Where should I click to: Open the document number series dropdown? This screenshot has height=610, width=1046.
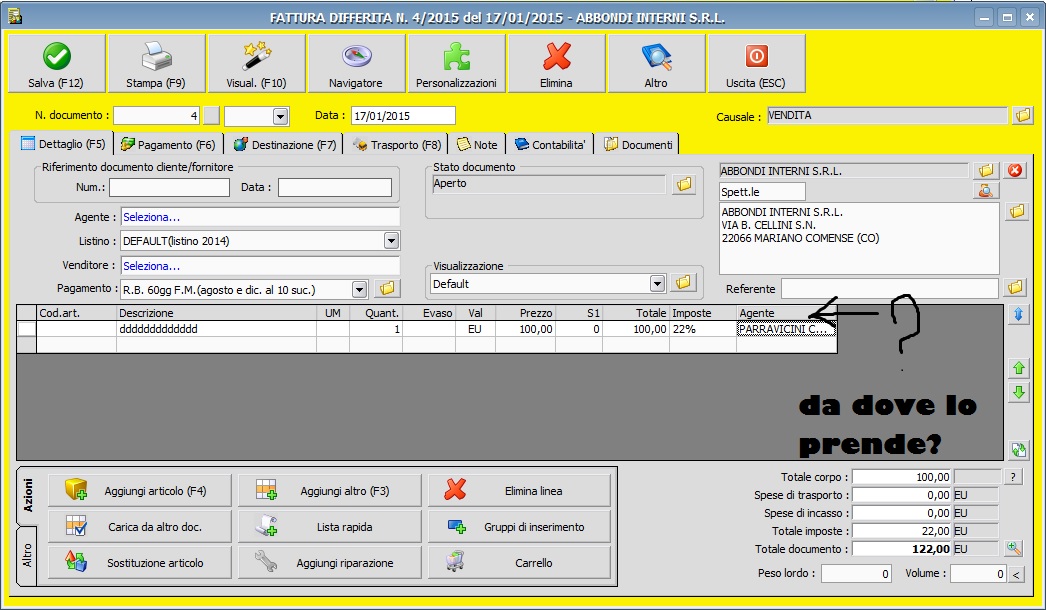pos(280,116)
